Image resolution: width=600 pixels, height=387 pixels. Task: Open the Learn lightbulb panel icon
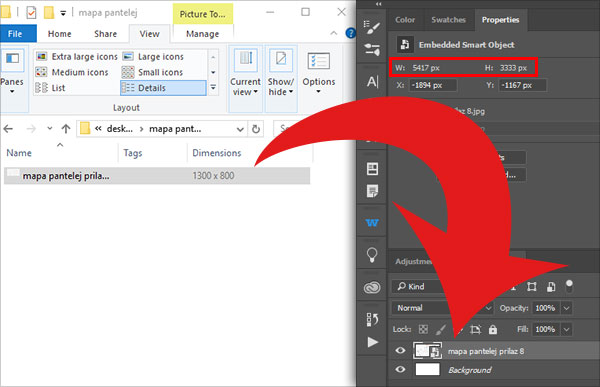[x=372, y=255]
